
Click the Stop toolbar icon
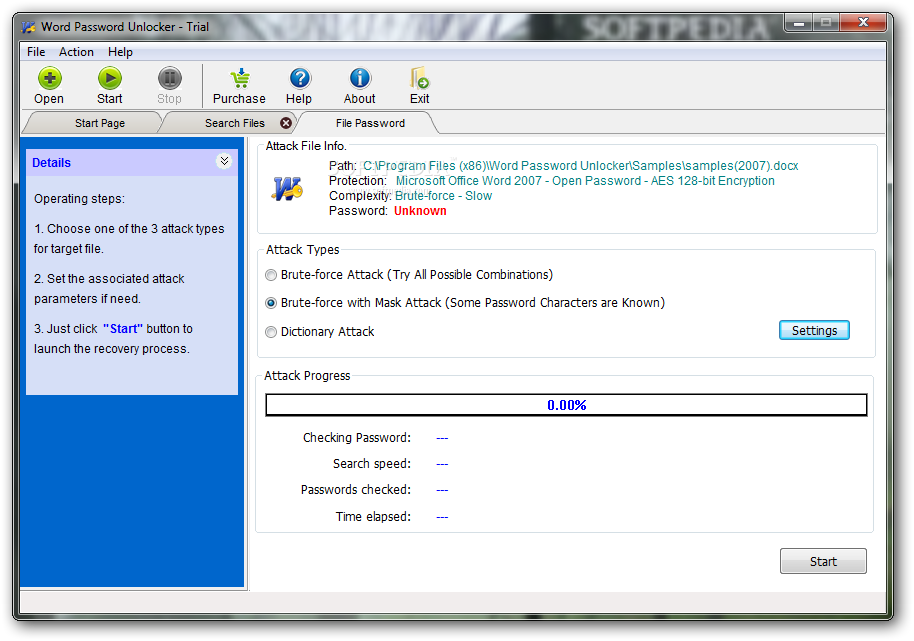[170, 78]
